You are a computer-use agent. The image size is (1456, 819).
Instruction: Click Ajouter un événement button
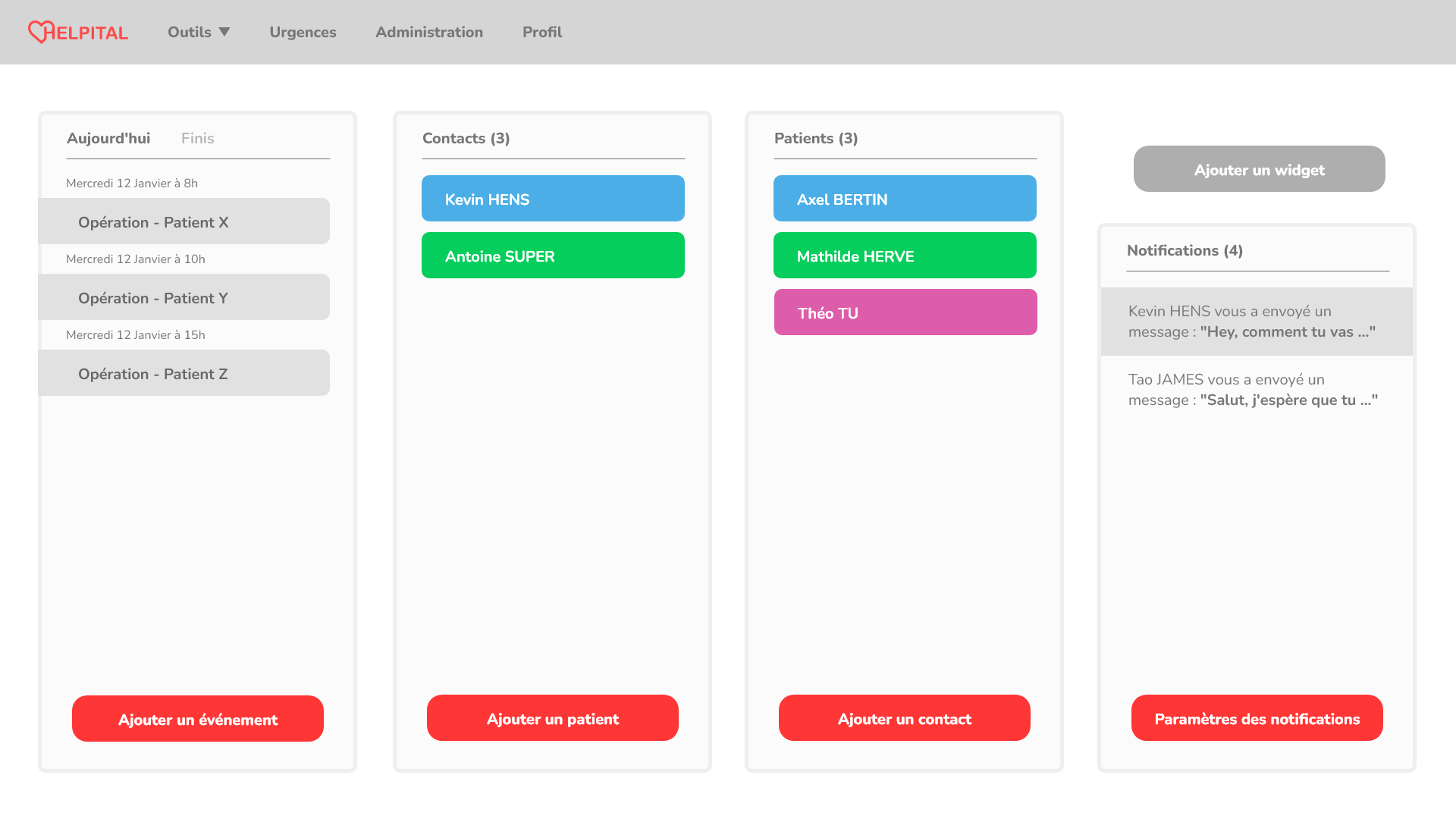[x=198, y=719]
